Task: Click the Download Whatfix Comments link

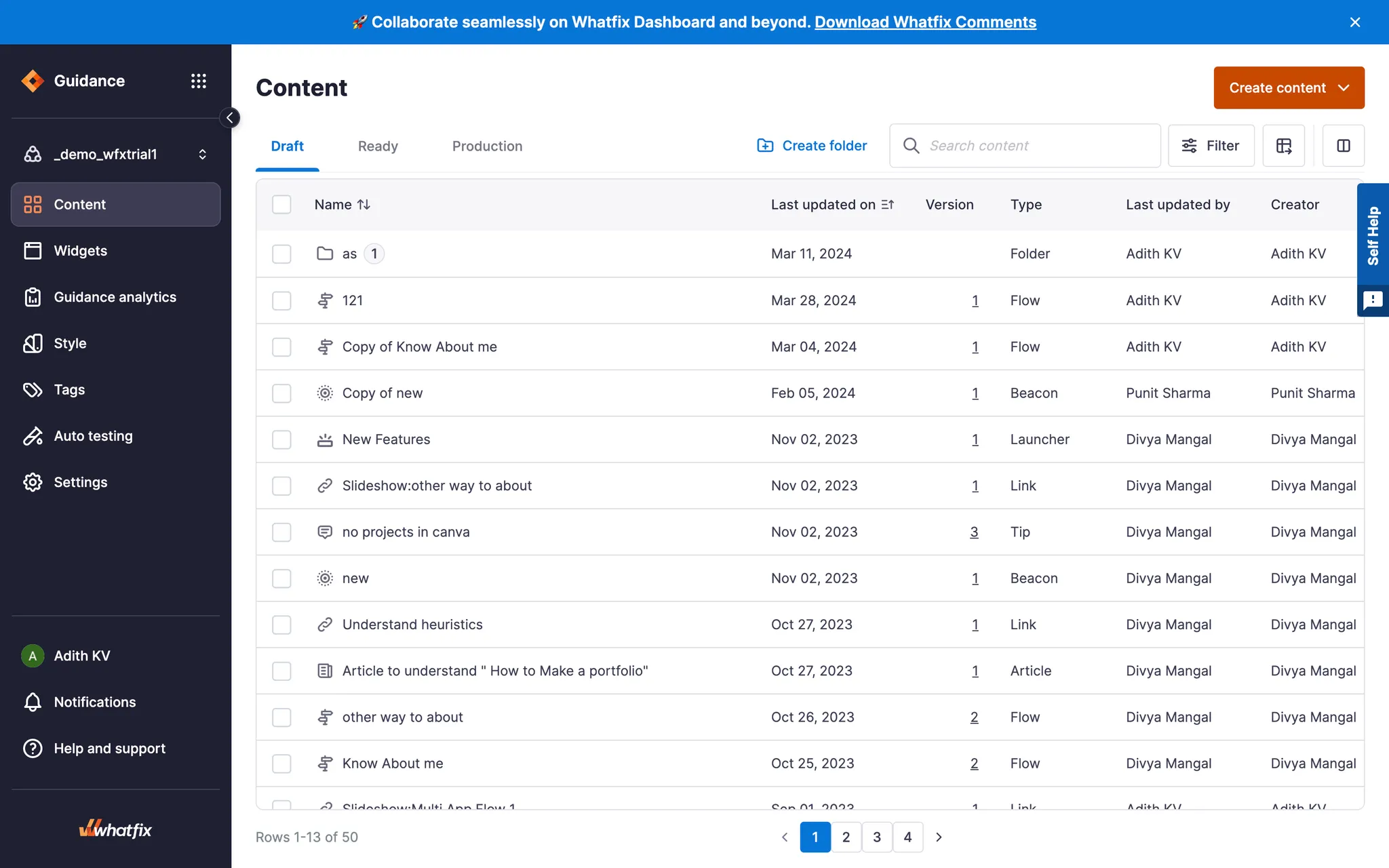Action: pos(925,22)
